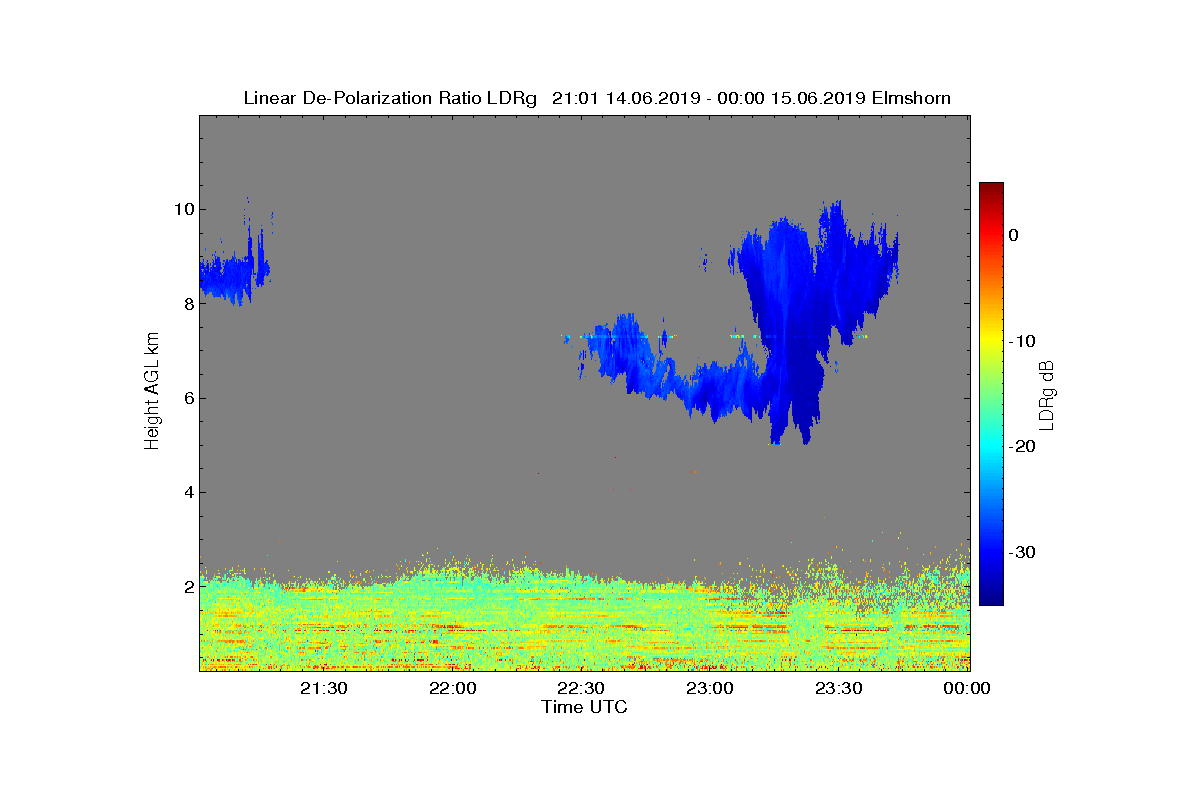Click the dark blue bottom of the colorbar
The image size is (1200, 800).
[991, 596]
